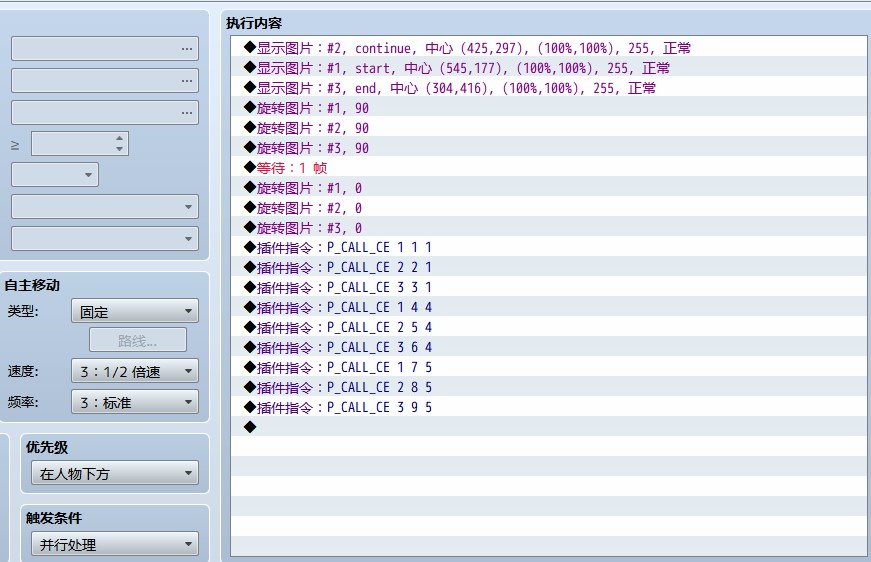Select row 旋转图片 #2, 90
871x562 pixels.
pos(549,128)
